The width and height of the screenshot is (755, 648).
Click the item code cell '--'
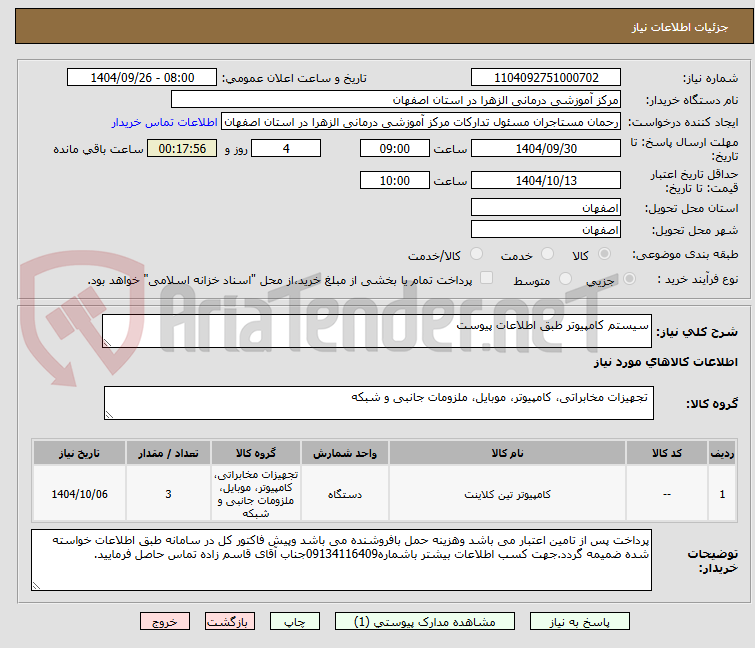pyautogui.click(x=667, y=494)
